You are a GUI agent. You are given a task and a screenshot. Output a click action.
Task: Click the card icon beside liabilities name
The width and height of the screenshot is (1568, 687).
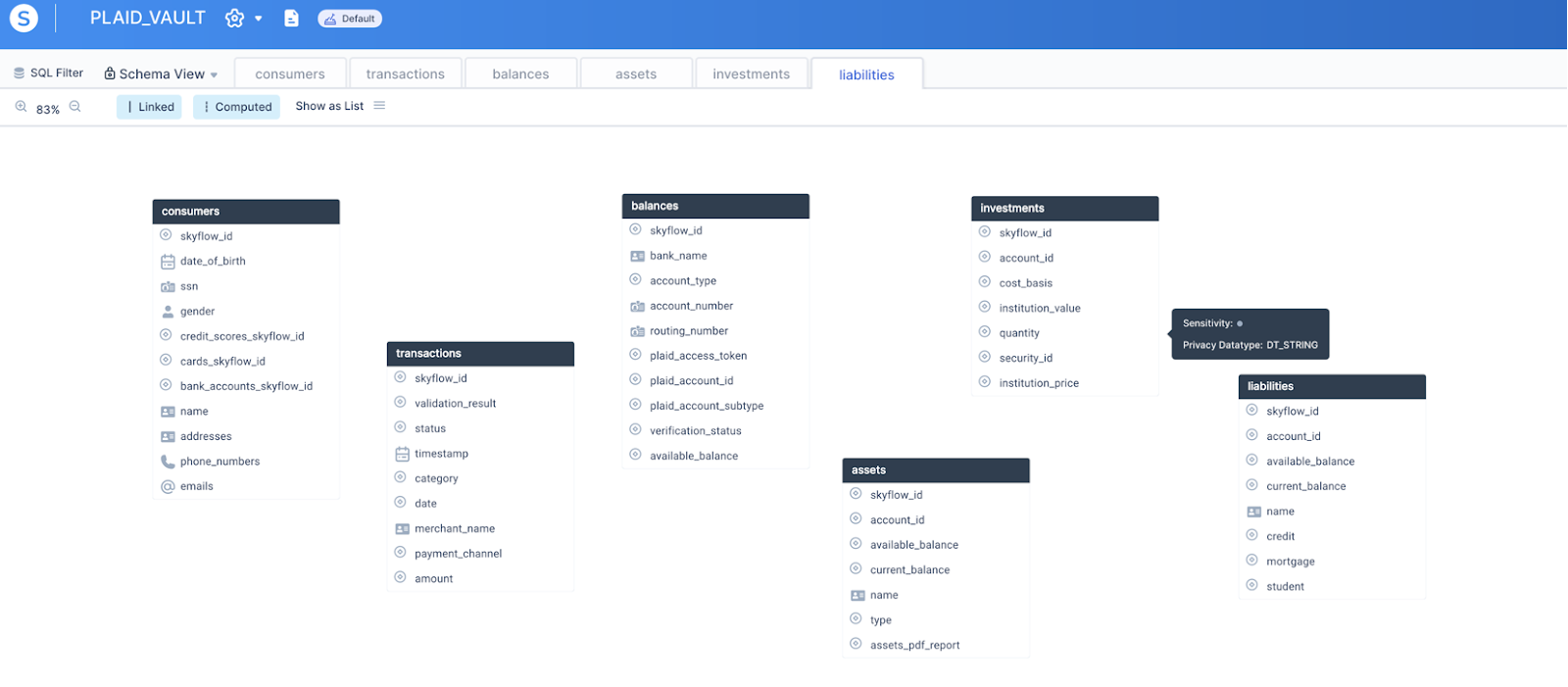1253,512
